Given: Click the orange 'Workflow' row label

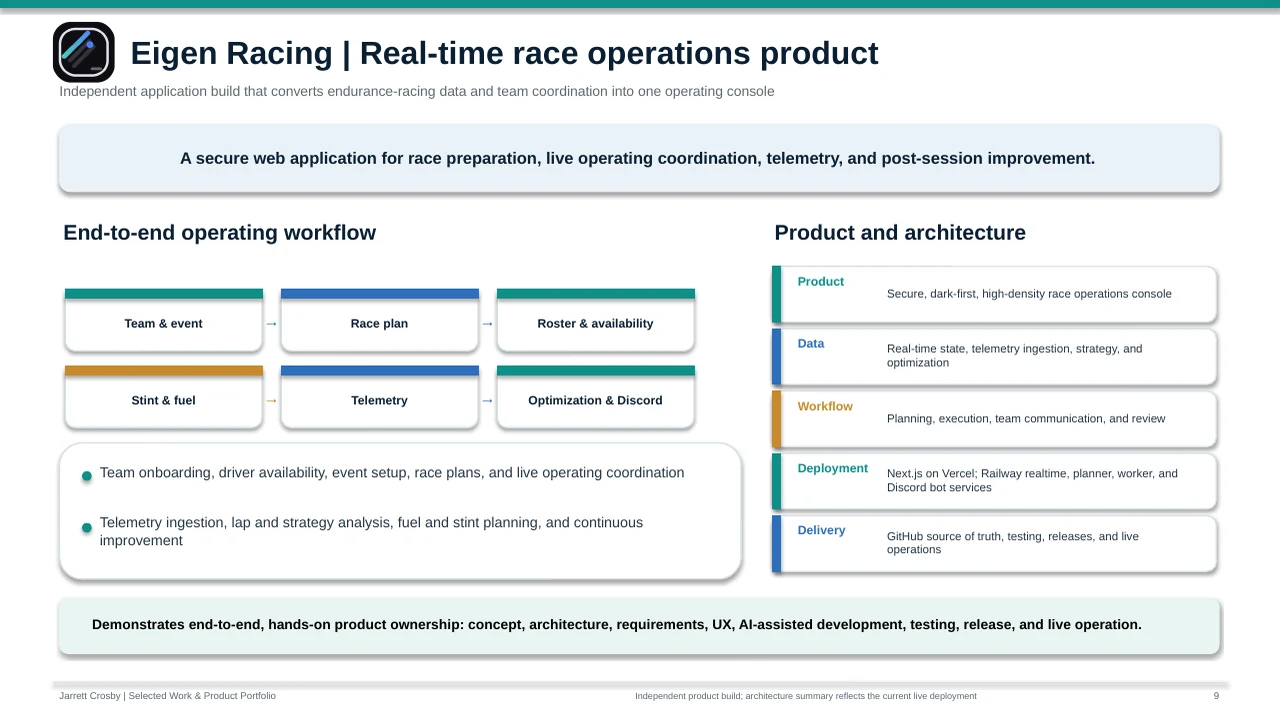Looking at the screenshot, I should tap(825, 407).
